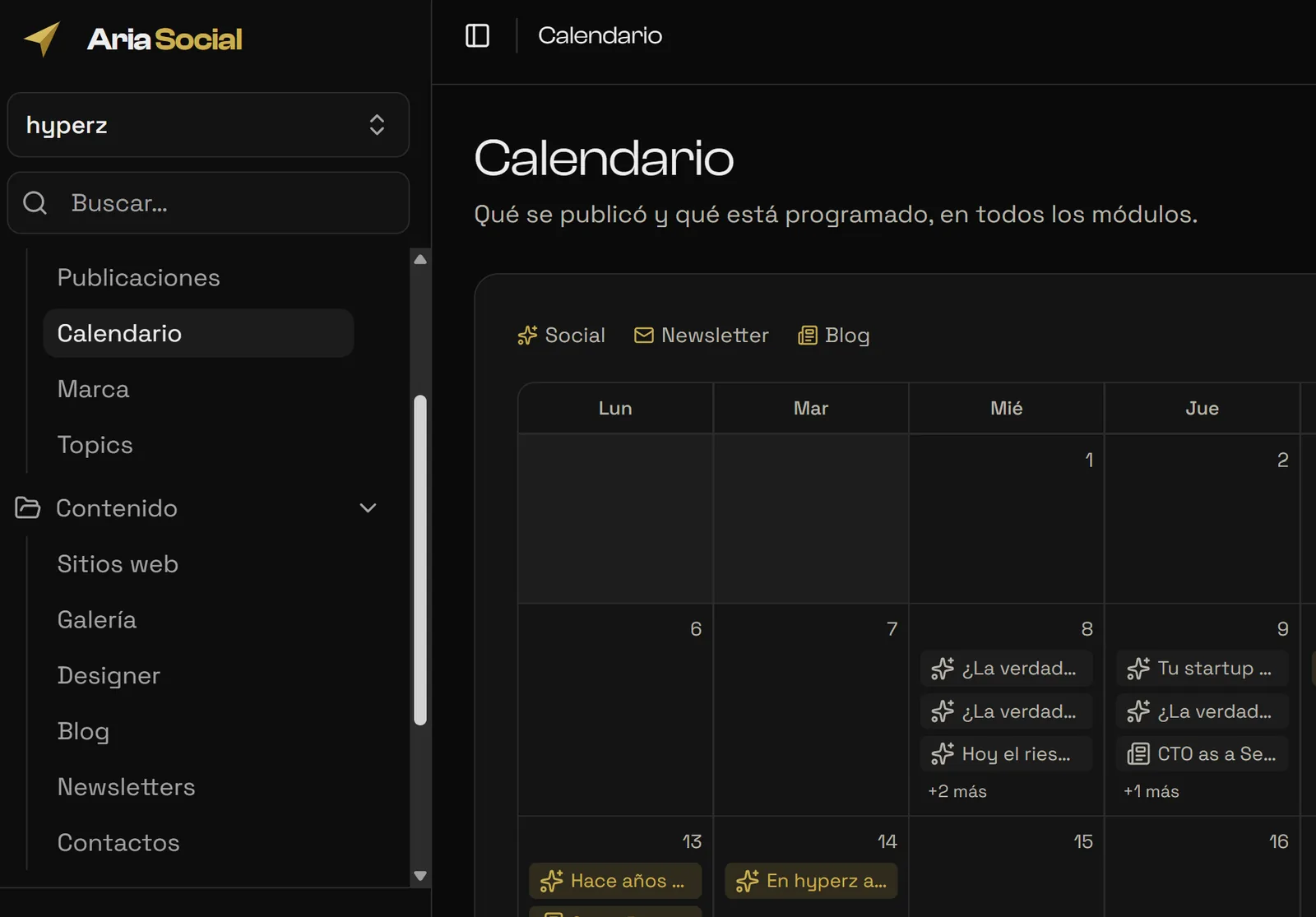The image size is (1316, 917).
Task: Select day 2 in calendar
Action: [x=1202, y=519]
